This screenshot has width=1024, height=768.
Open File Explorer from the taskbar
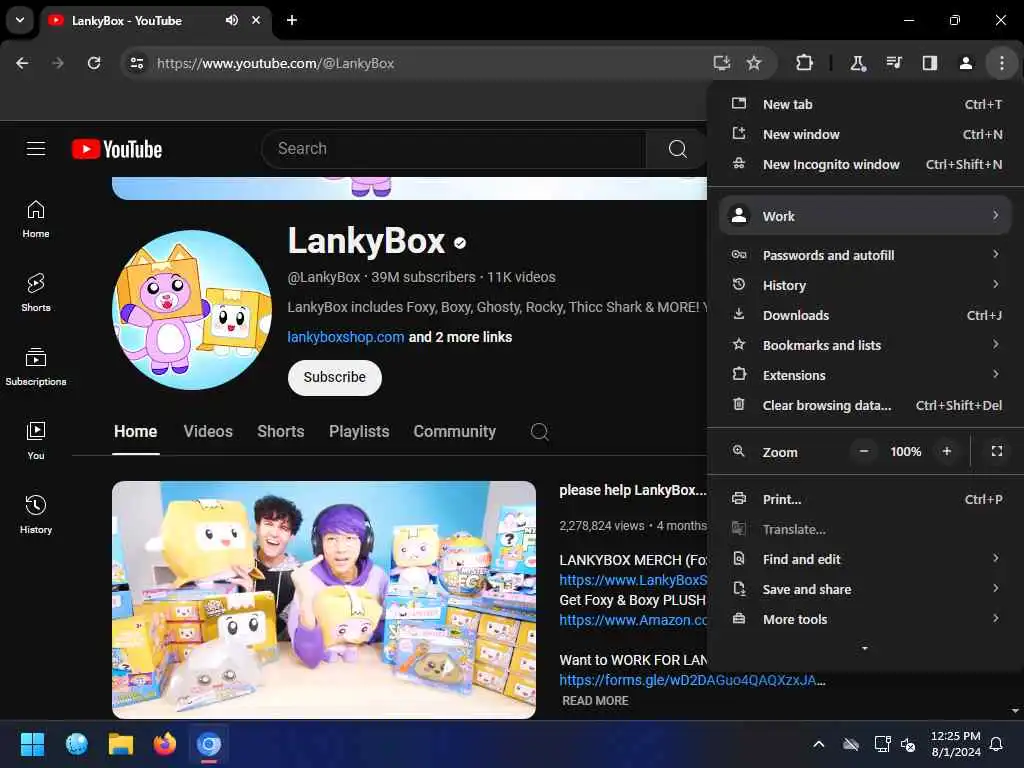(x=121, y=744)
